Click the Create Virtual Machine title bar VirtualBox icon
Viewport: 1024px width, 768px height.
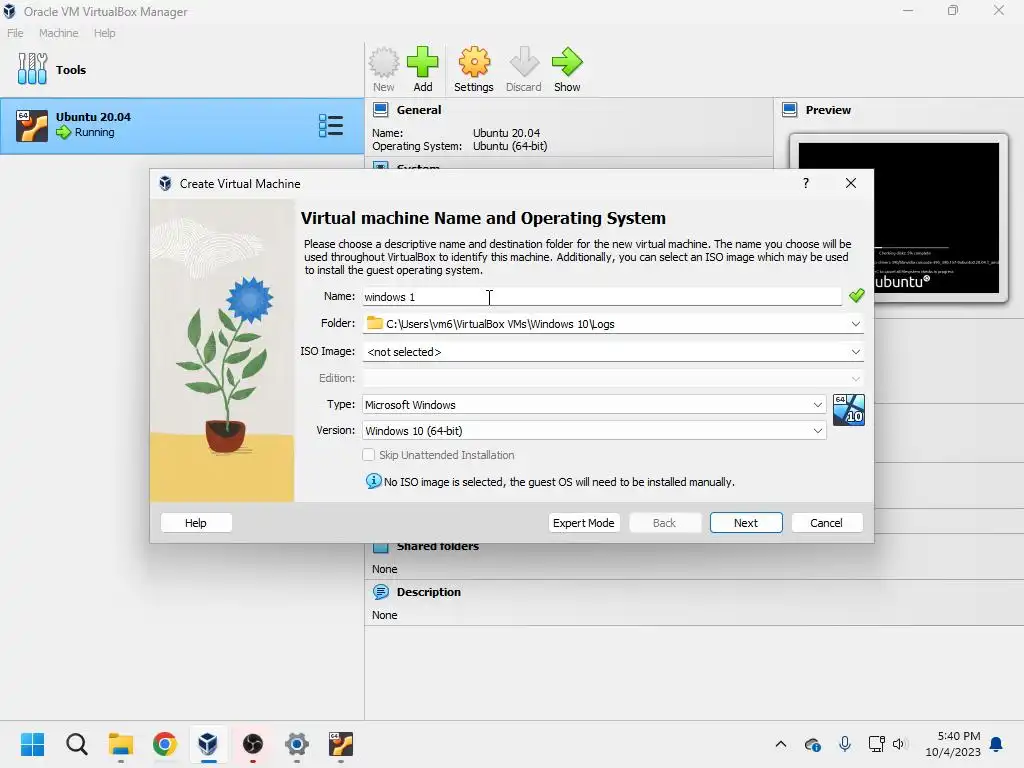point(165,184)
